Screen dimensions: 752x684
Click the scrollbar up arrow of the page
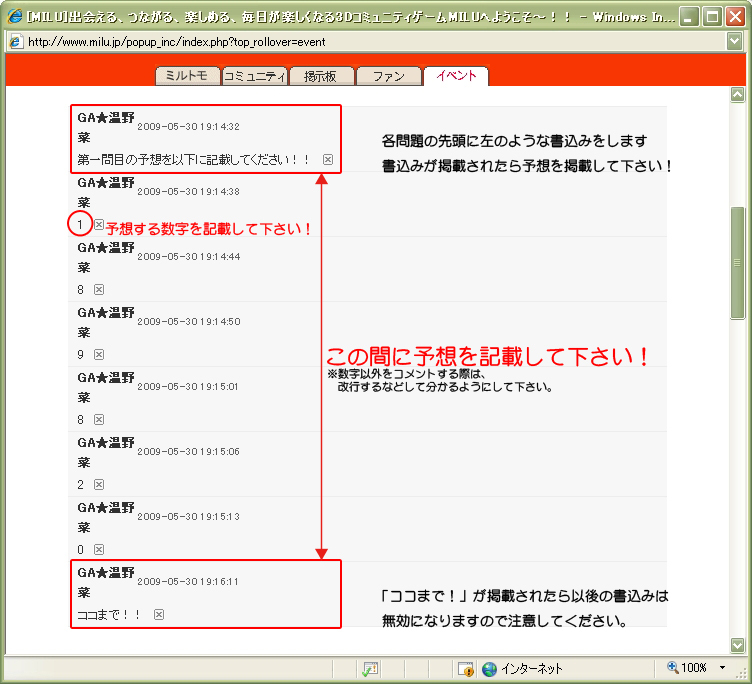coord(738,95)
